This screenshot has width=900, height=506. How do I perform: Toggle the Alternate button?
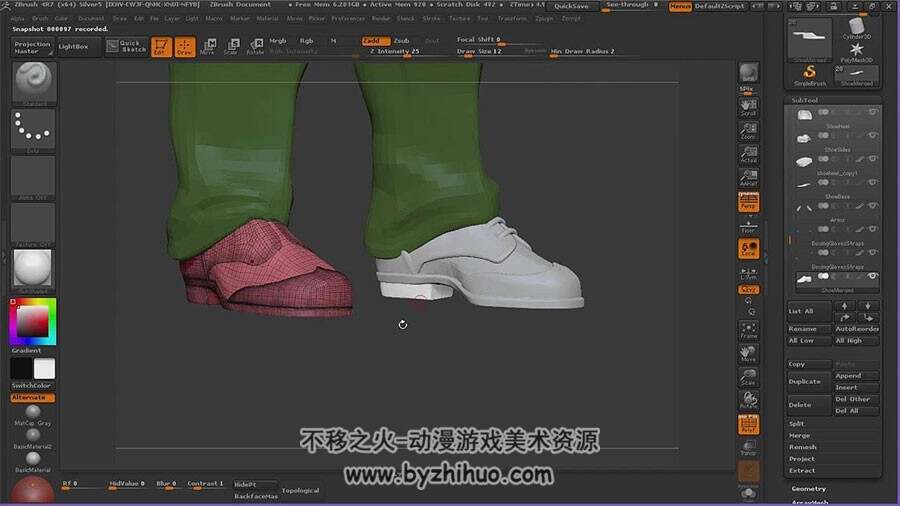coord(32,398)
